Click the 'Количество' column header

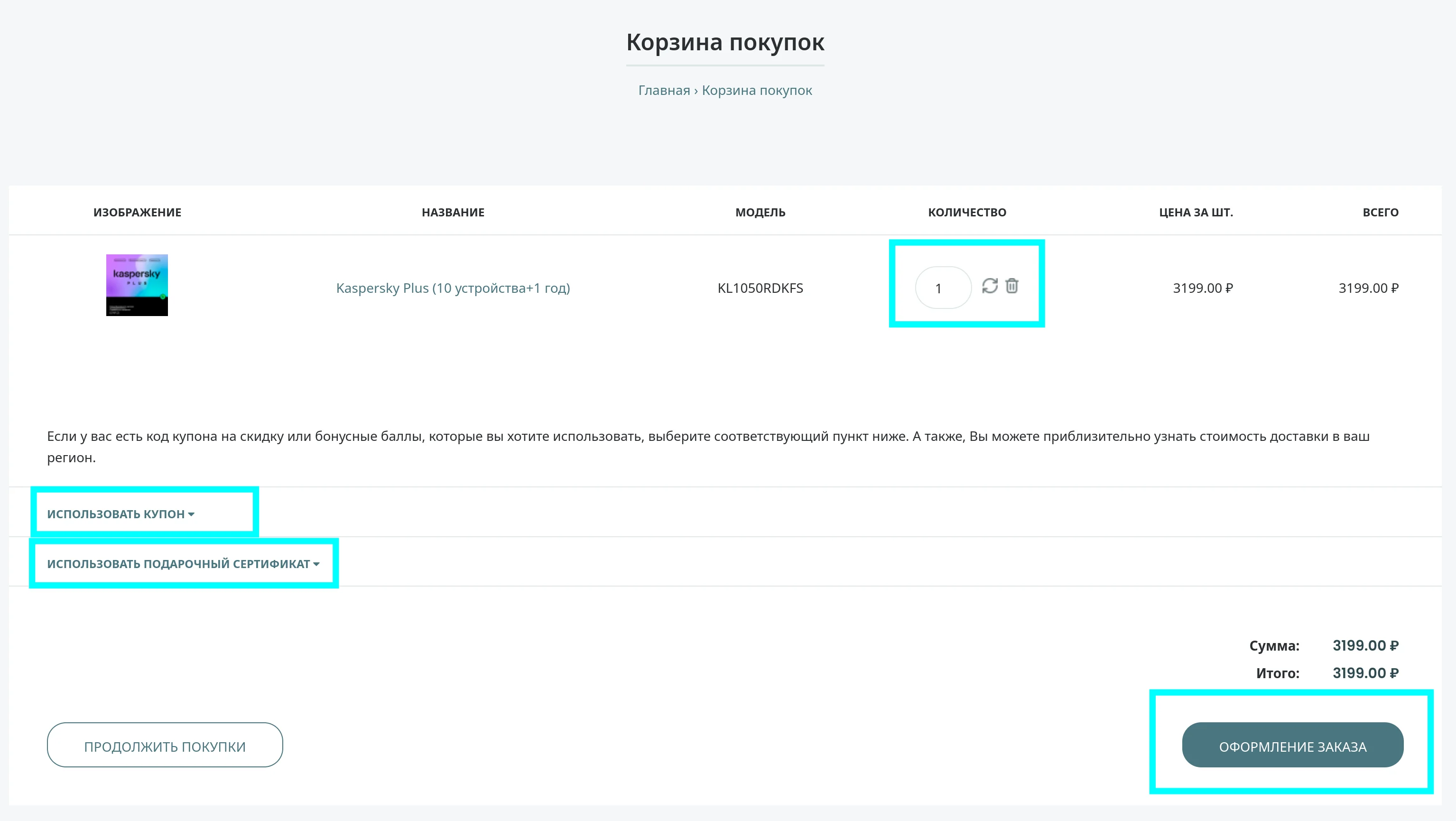(966, 213)
